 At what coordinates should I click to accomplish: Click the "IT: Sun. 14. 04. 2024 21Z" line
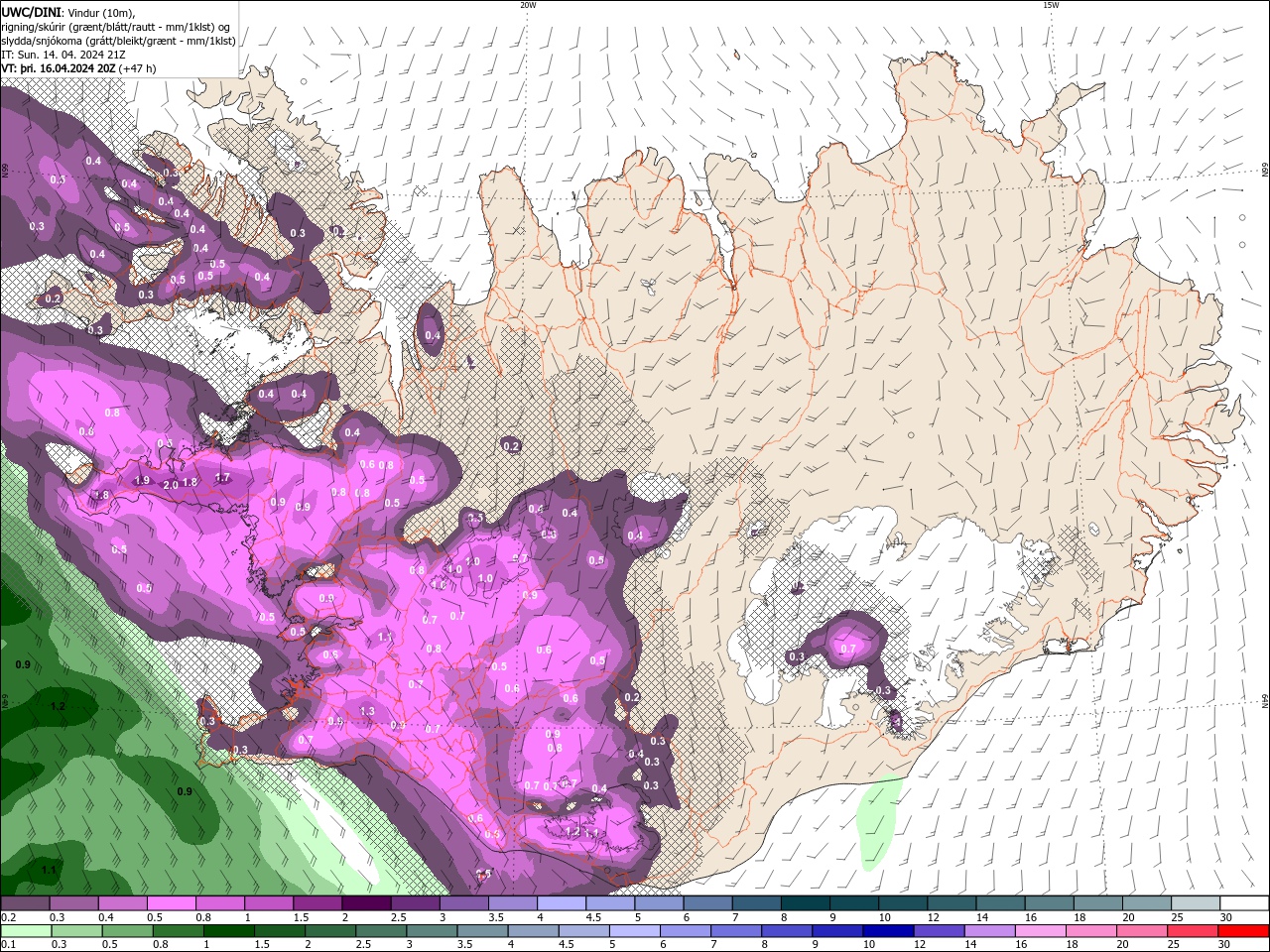pos(63,55)
